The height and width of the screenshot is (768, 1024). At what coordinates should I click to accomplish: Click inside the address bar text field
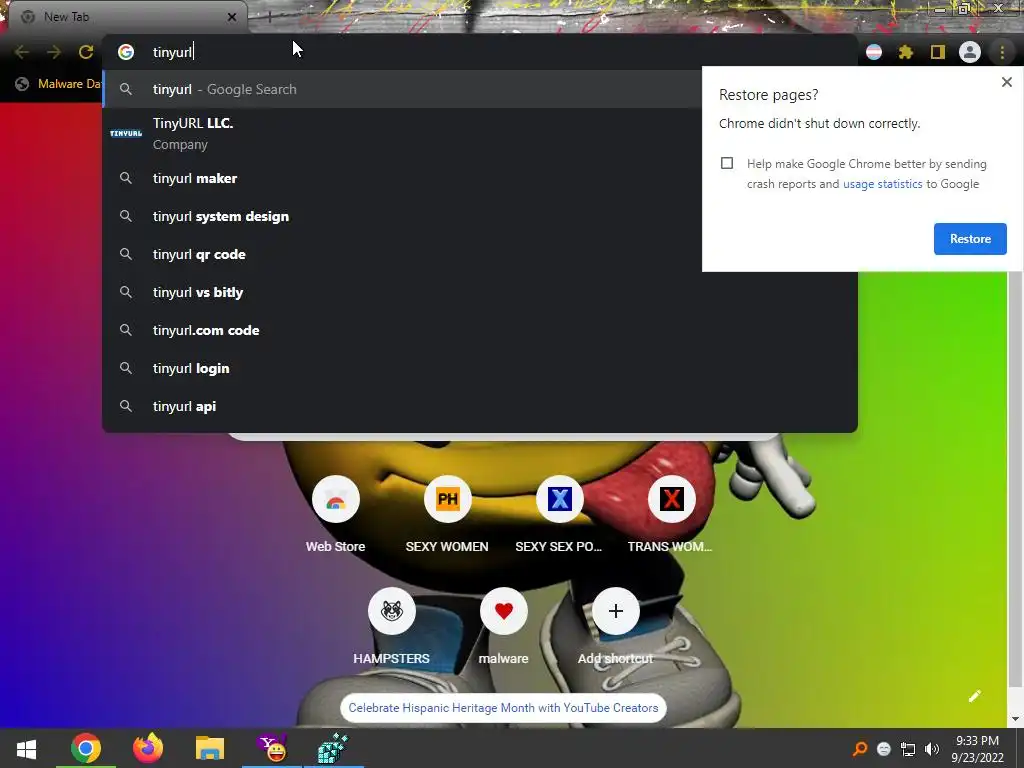pyautogui.click(x=480, y=52)
